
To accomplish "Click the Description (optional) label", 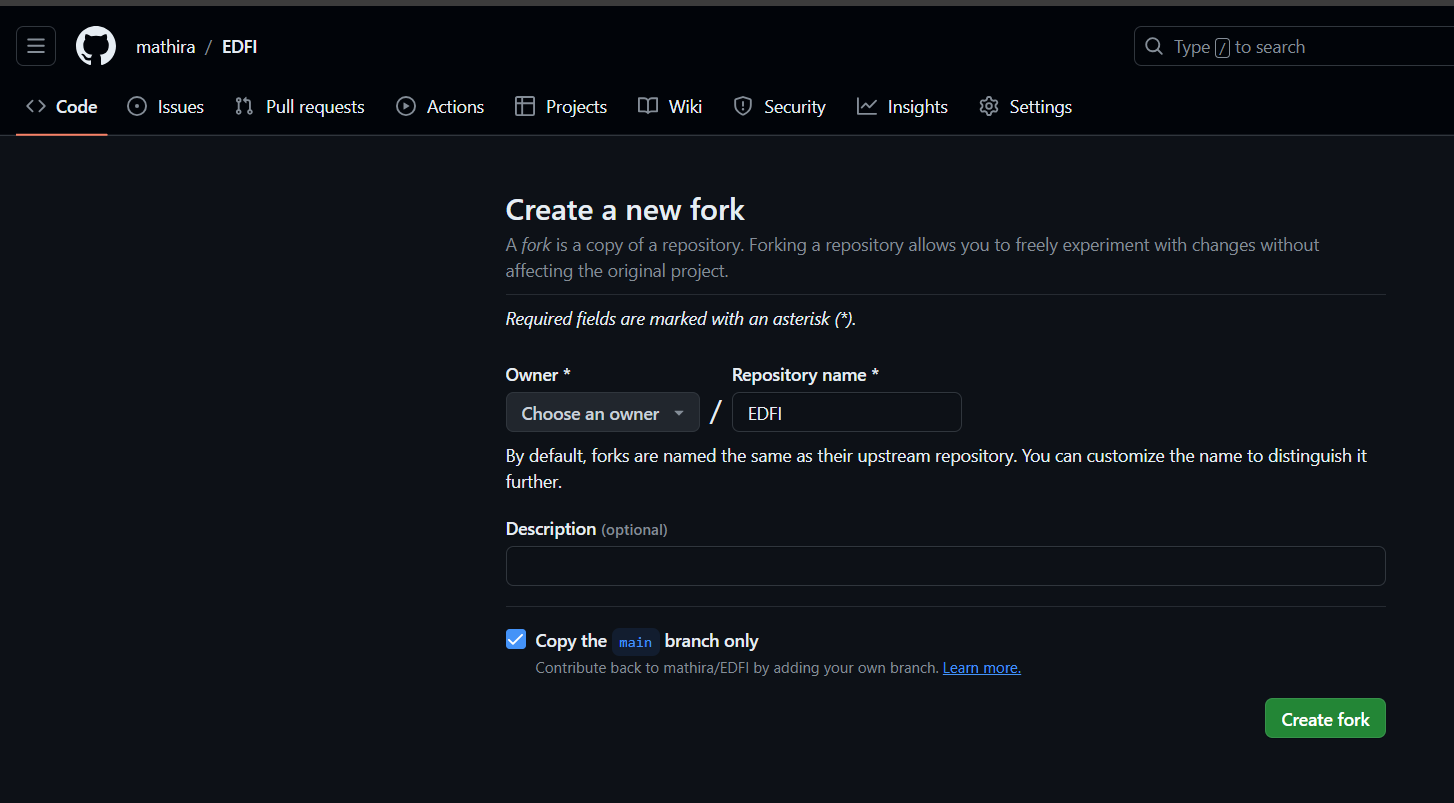I will (x=587, y=529).
